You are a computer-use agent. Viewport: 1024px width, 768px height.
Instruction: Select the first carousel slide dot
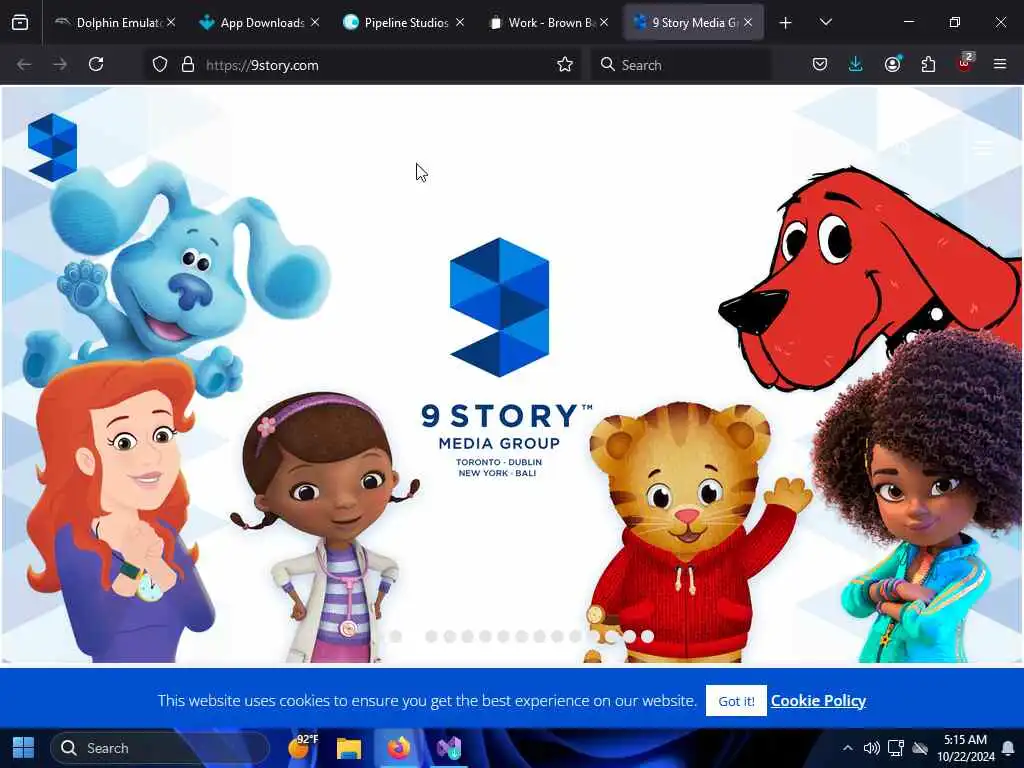tap(396, 636)
